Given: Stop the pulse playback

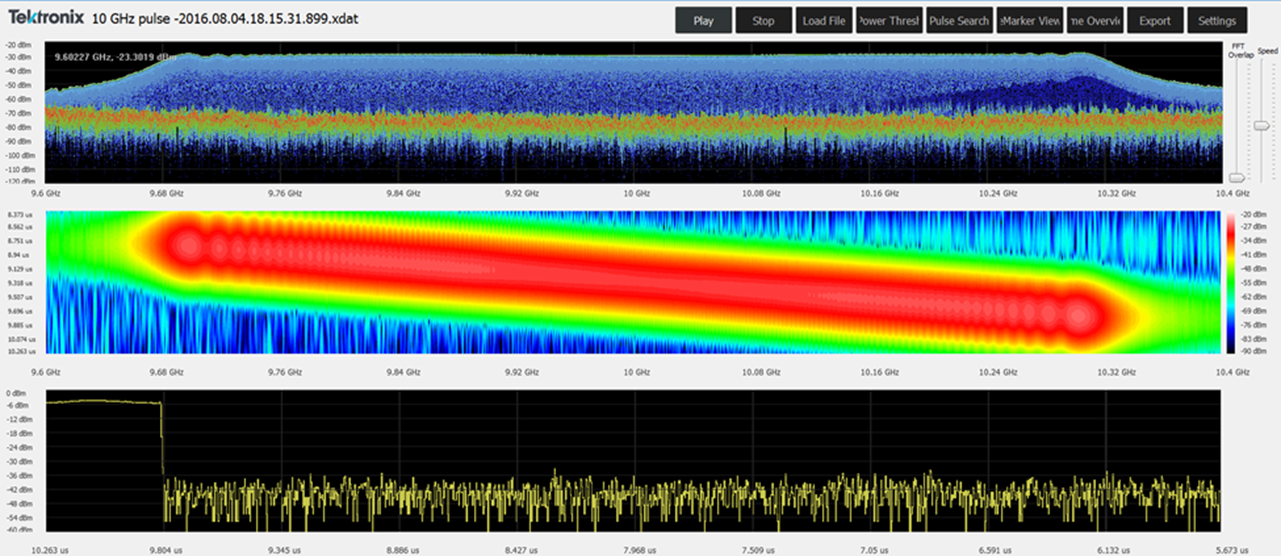Looking at the screenshot, I should (x=763, y=20).
